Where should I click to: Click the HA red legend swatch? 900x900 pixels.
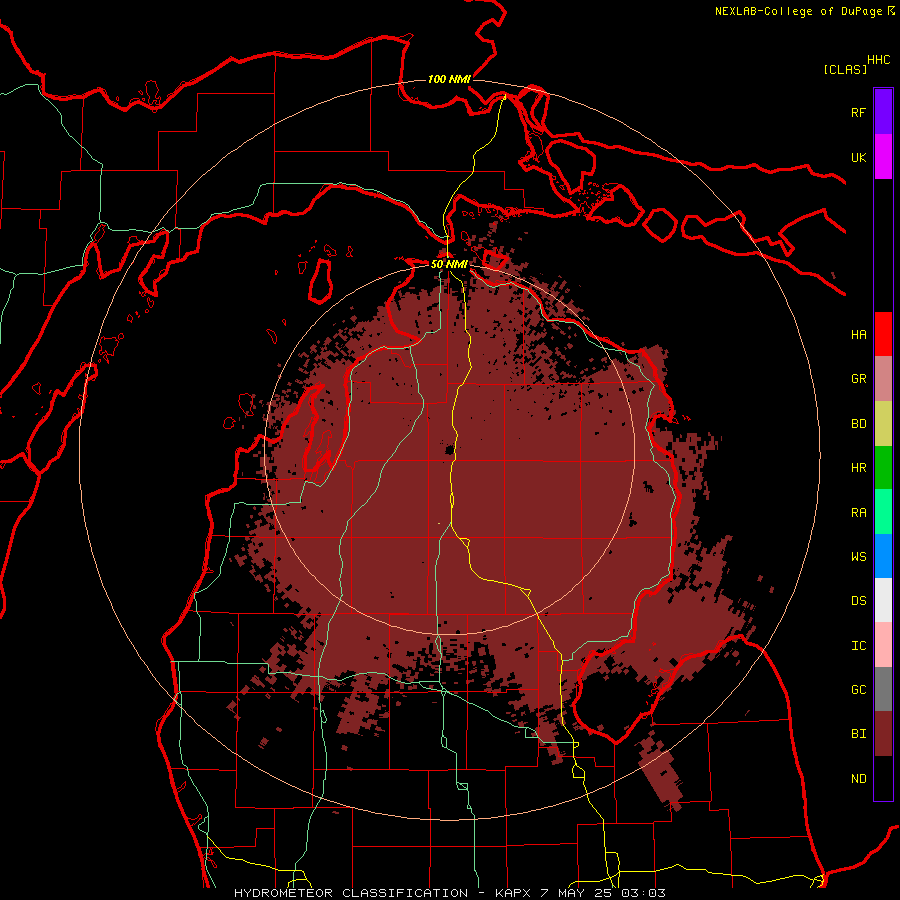coord(883,334)
